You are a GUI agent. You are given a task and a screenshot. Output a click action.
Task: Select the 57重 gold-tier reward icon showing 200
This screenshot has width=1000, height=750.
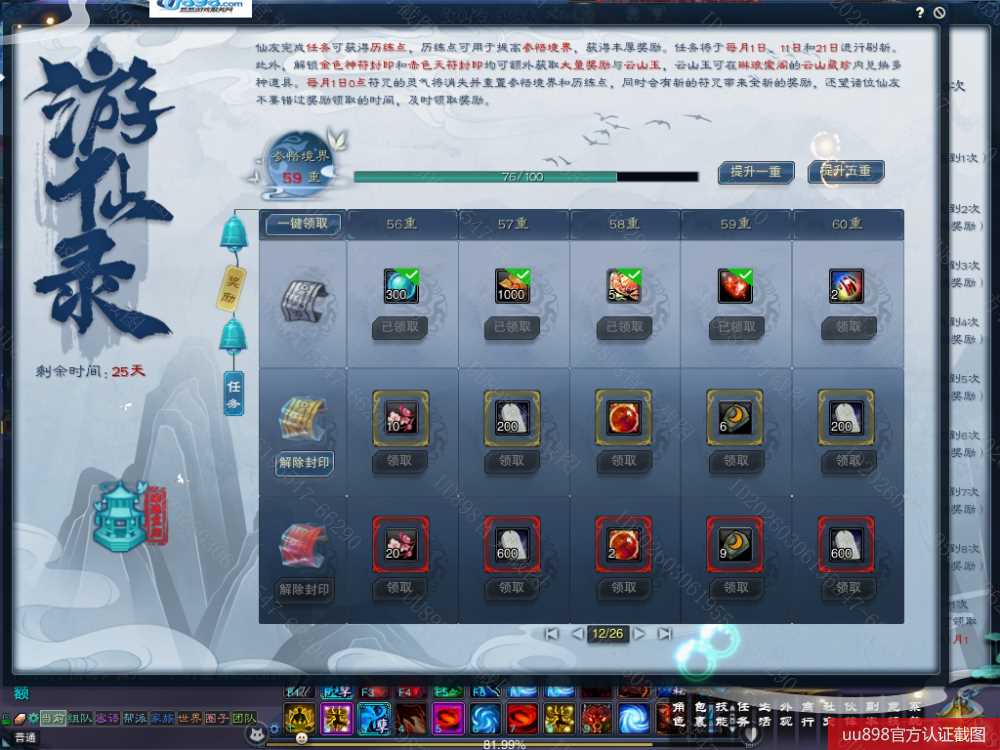(513, 412)
